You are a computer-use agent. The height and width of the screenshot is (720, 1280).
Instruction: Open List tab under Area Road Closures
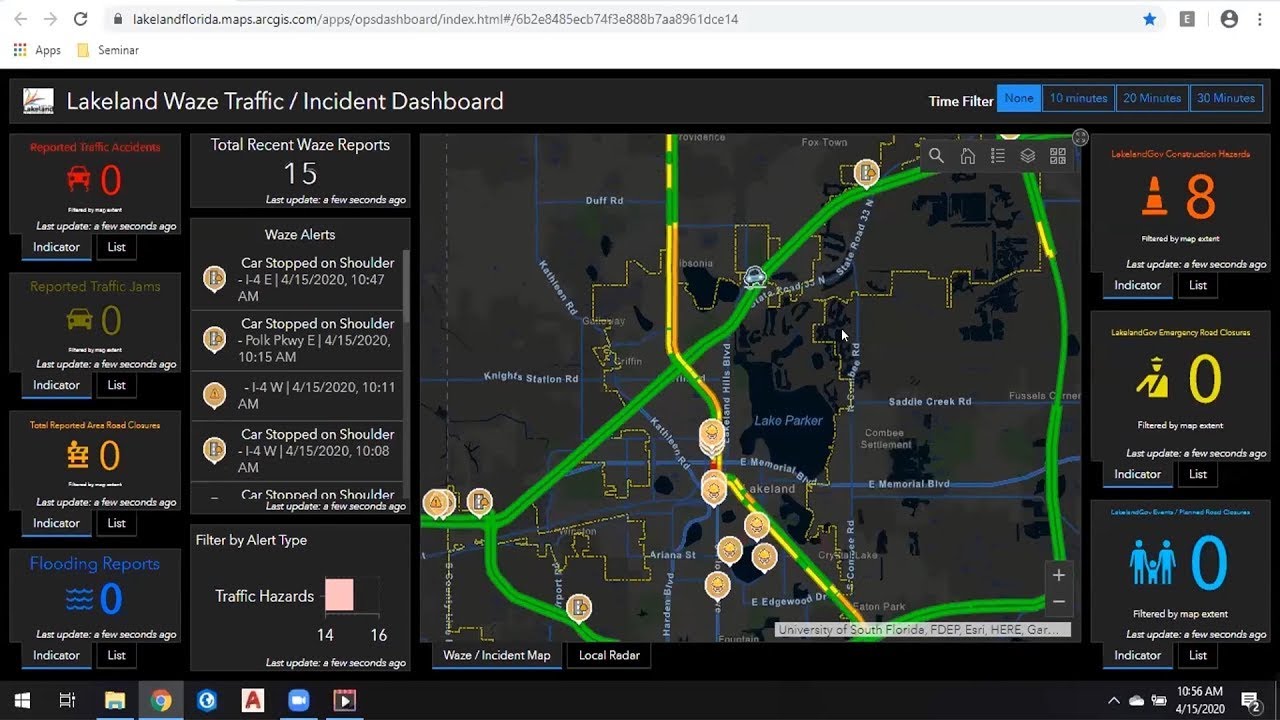click(117, 523)
